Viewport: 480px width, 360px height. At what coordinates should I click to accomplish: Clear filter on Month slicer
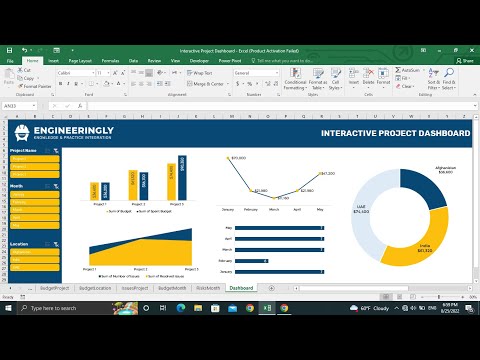[x=56, y=186]
